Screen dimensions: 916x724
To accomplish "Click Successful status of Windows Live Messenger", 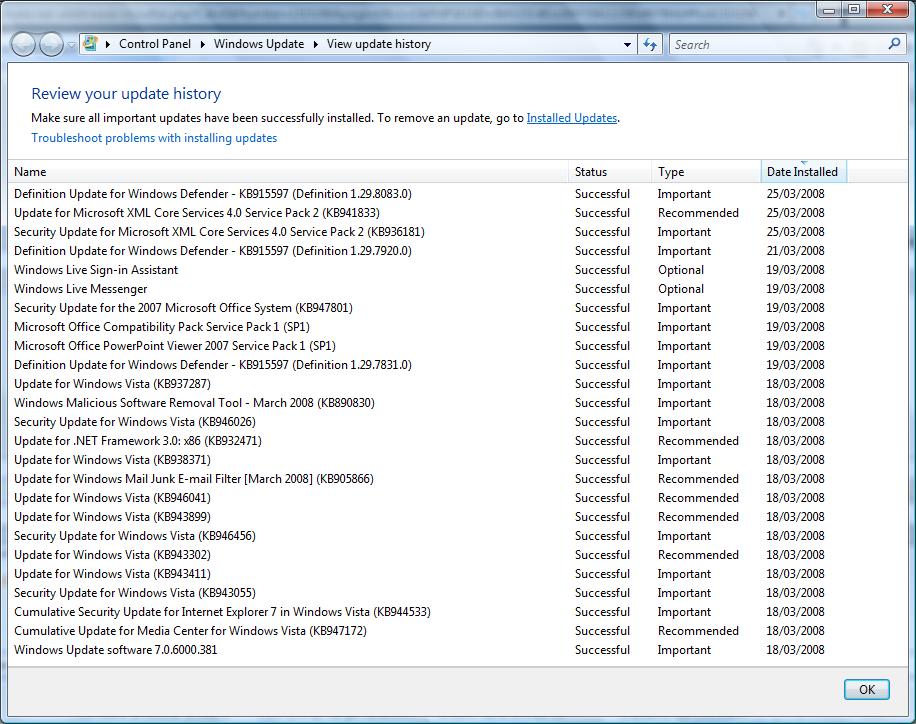I will tap(602, 289).
